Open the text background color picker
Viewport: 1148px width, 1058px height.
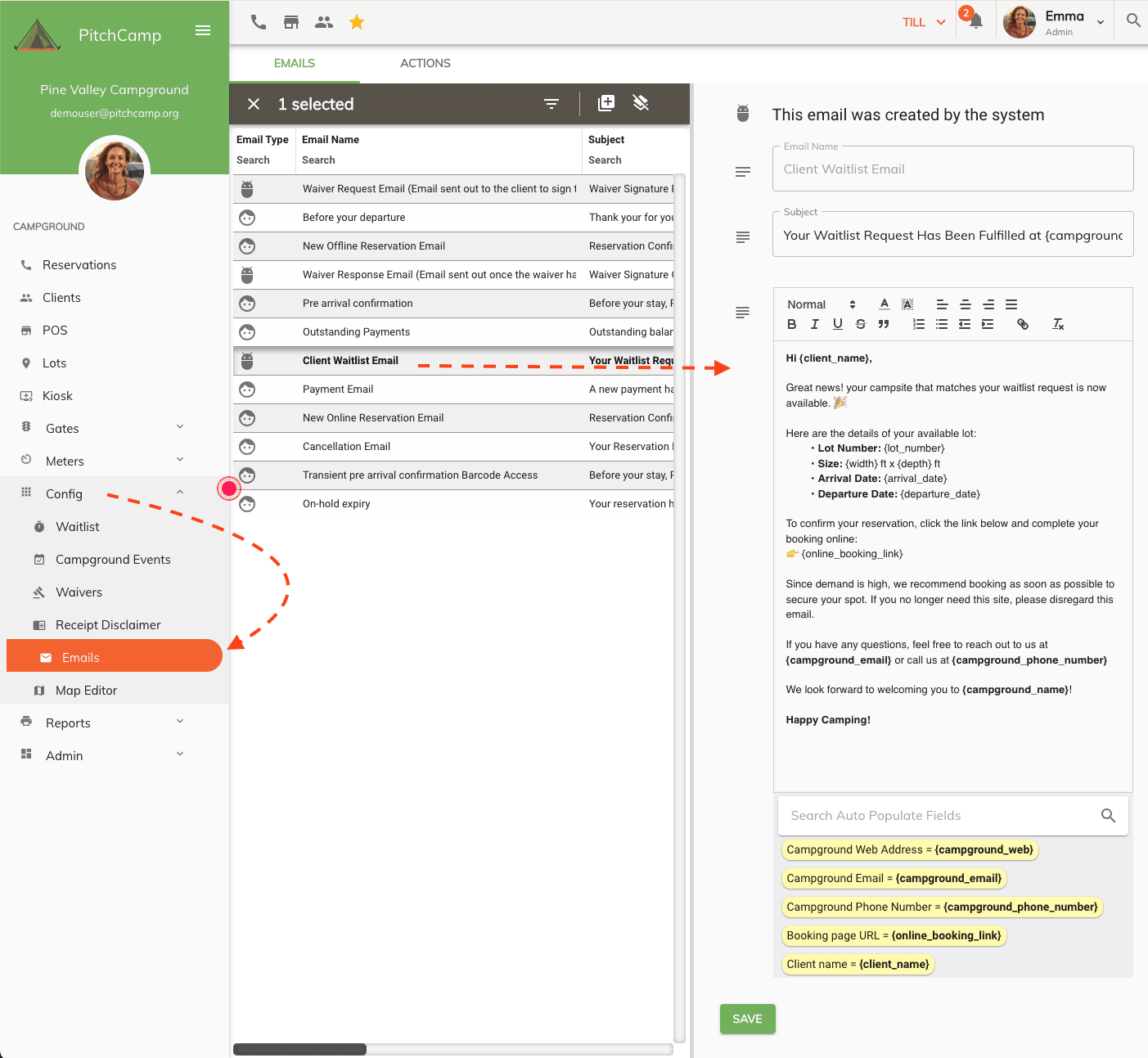point(907,304)
